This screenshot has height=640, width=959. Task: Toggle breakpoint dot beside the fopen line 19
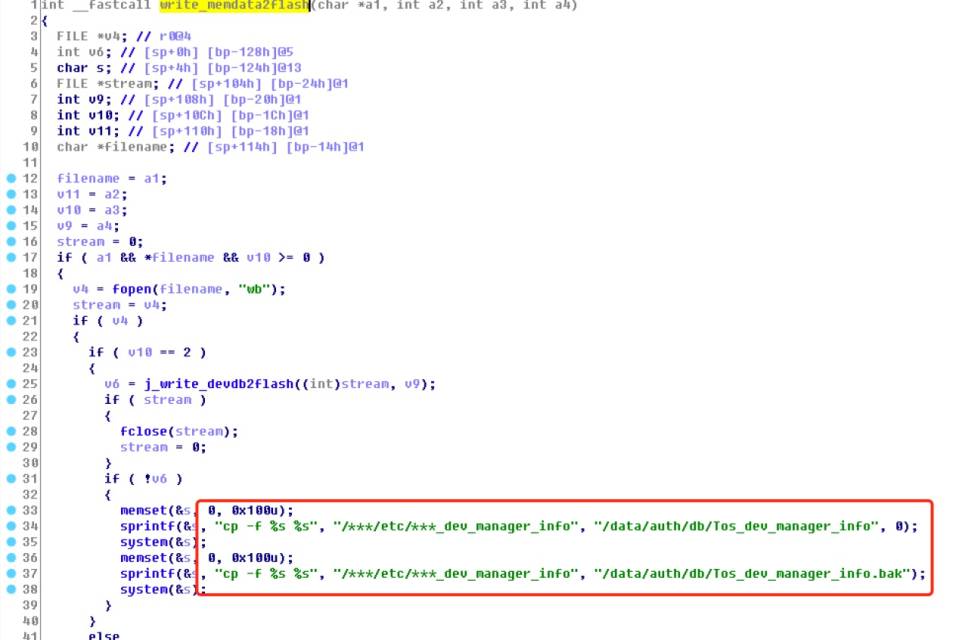11,289
